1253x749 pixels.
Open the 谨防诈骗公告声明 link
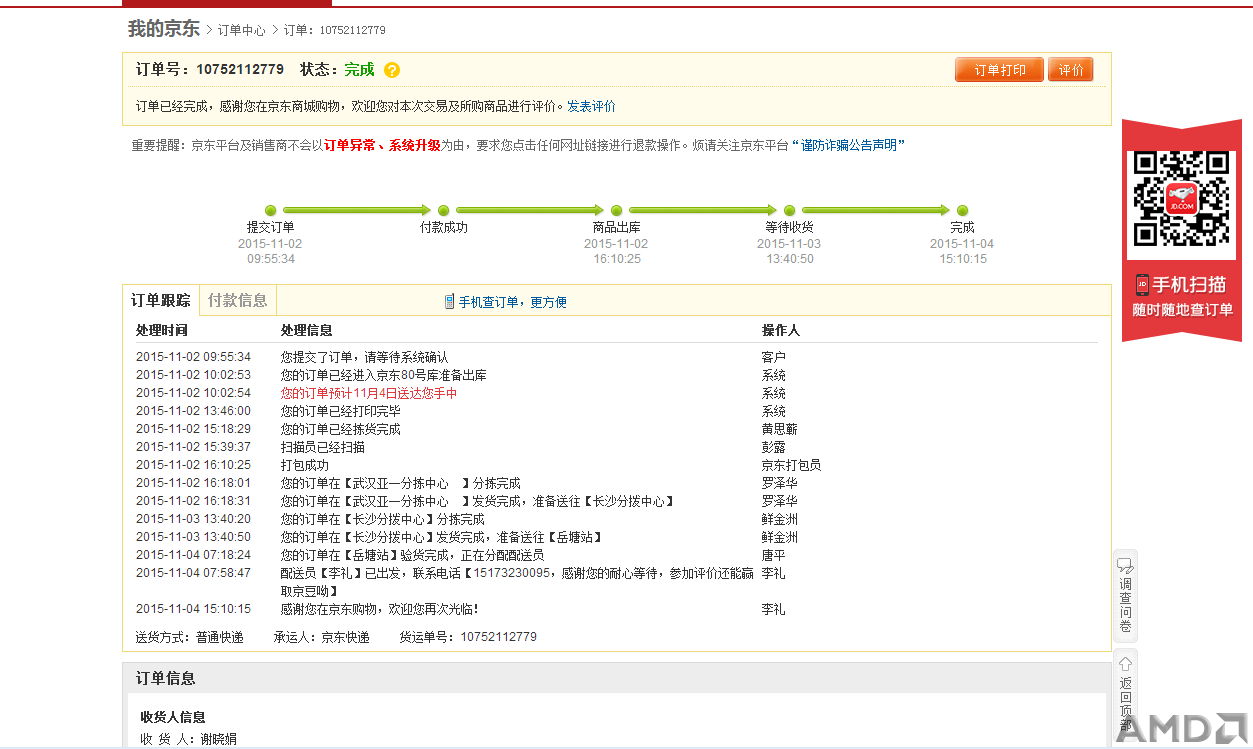848,145
